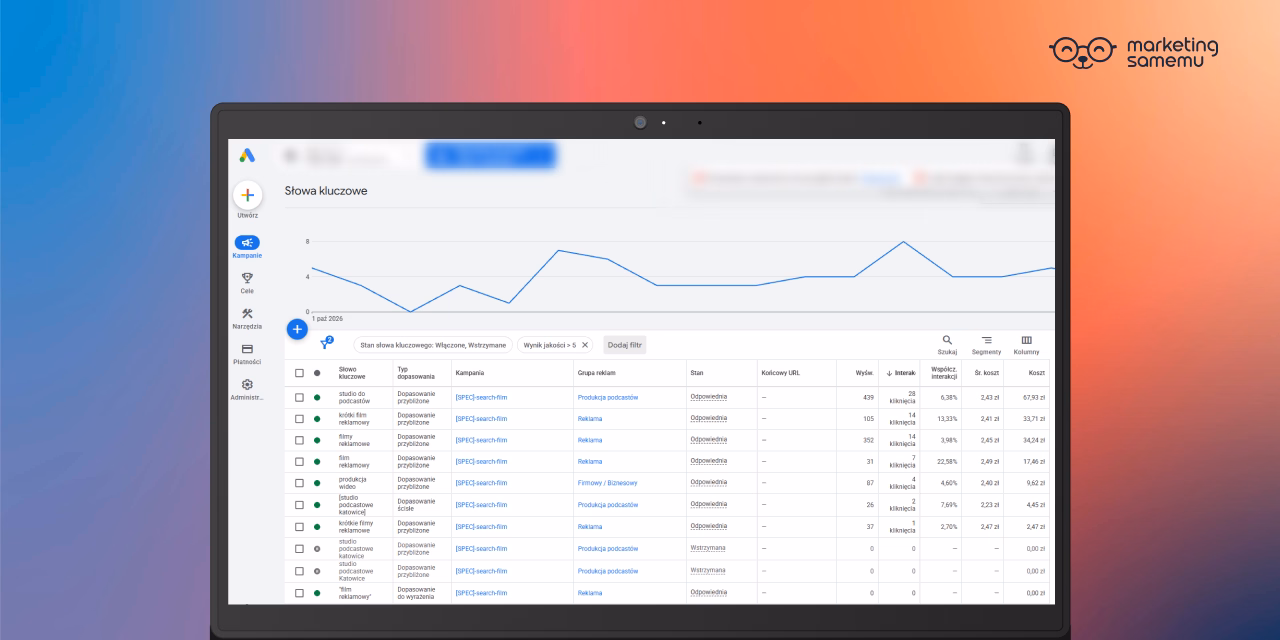Sort by the Interakc. column header
The height and width of the screenshot is (640, 1280).
click(x=900, y=373)
